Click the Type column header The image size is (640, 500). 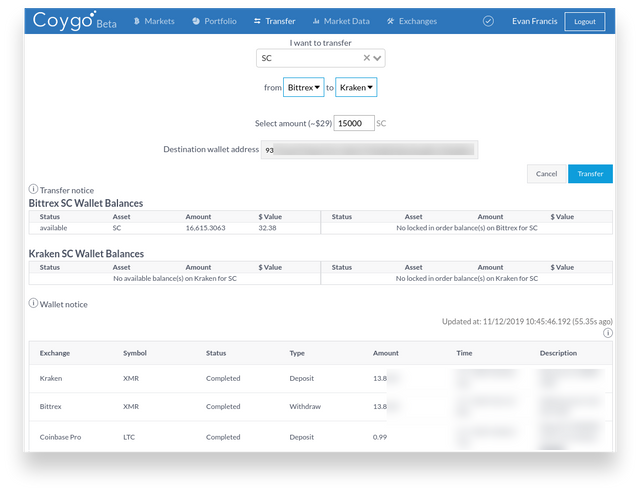(x=297, y=353)
